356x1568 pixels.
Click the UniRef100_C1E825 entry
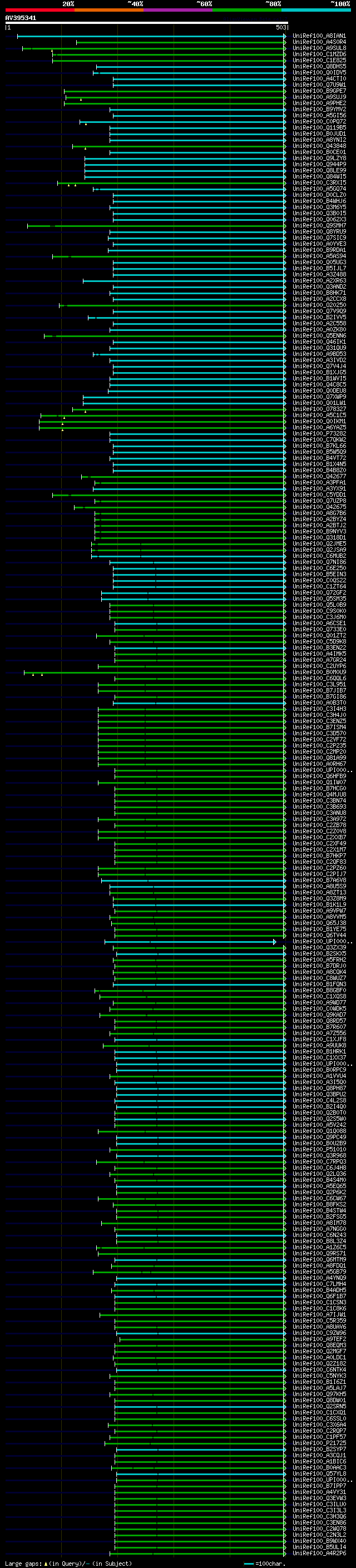click(x=319, y=61)
